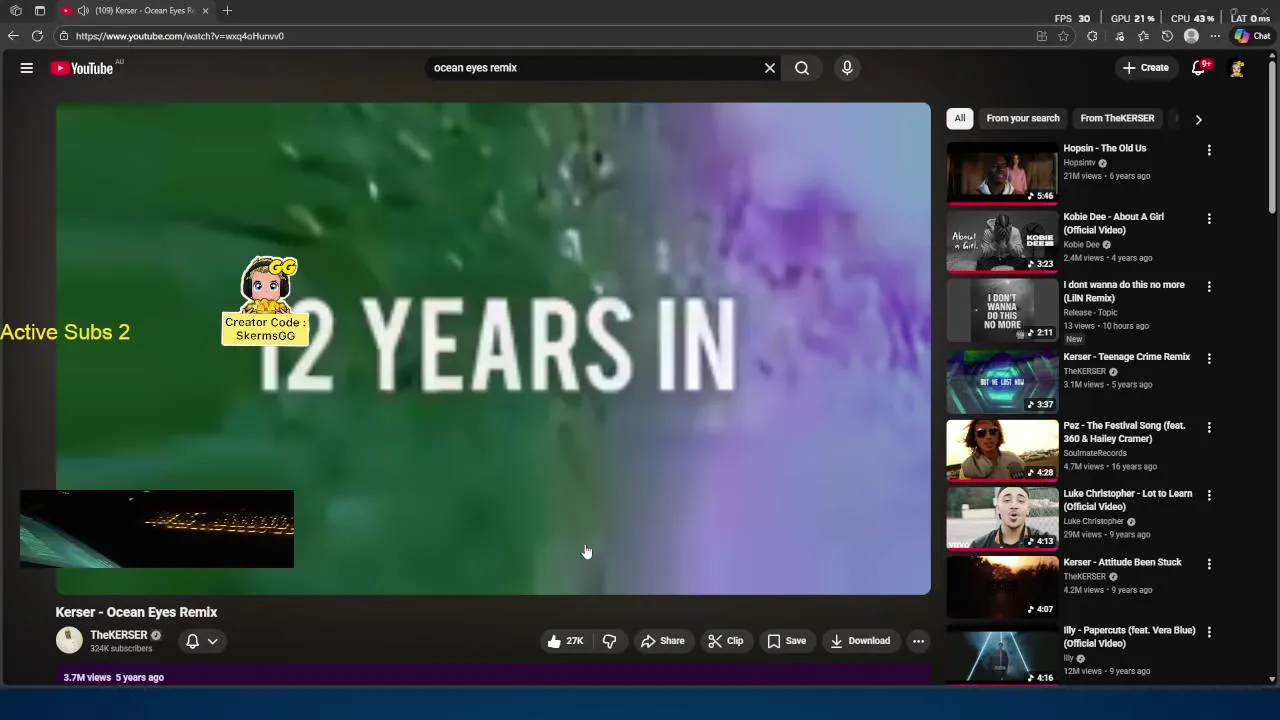
Task: Open the media control music icon
Action: pos(1119,36)
